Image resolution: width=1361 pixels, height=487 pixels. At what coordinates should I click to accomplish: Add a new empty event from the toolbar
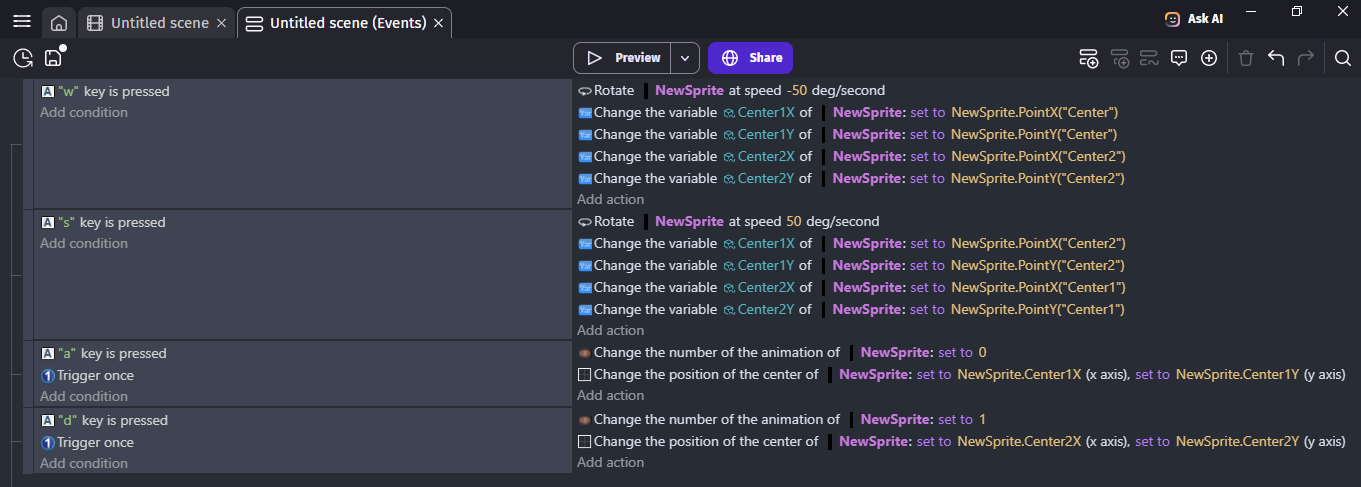coord(1088,58)
